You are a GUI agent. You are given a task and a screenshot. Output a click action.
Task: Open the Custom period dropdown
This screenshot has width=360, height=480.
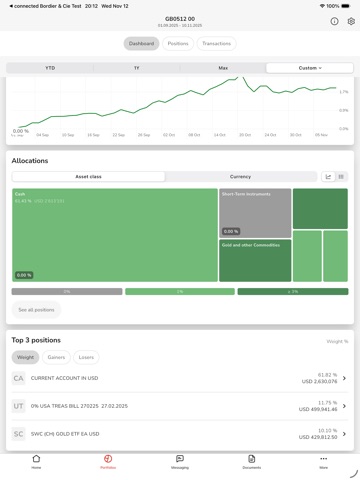pyautogui.click(x=310, y=68)
